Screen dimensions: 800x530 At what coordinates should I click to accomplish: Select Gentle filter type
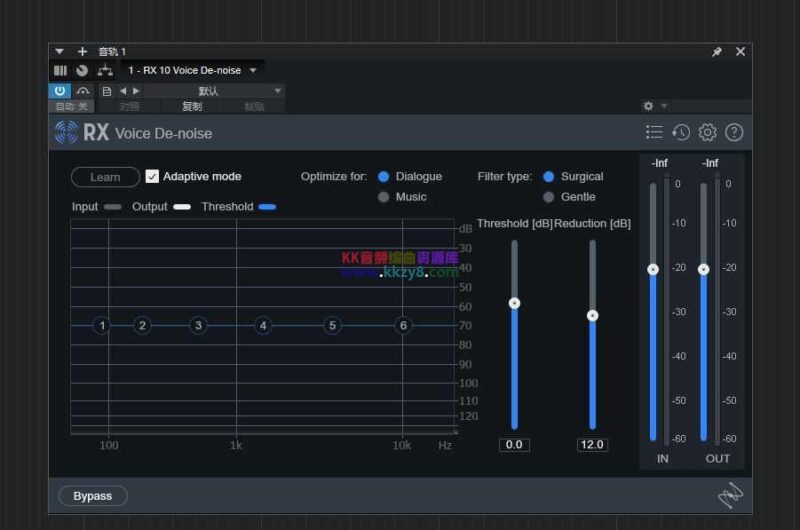click(x=548, y=197)
